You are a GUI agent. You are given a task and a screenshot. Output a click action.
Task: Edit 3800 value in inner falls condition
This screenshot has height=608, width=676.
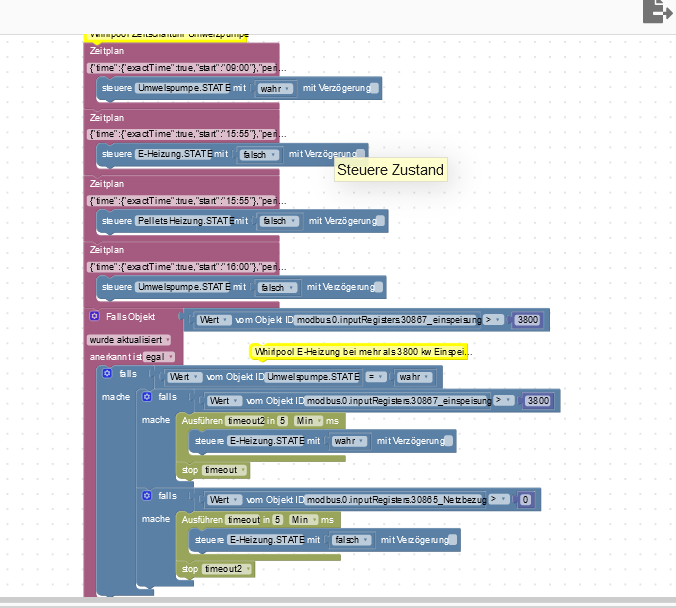538,401
